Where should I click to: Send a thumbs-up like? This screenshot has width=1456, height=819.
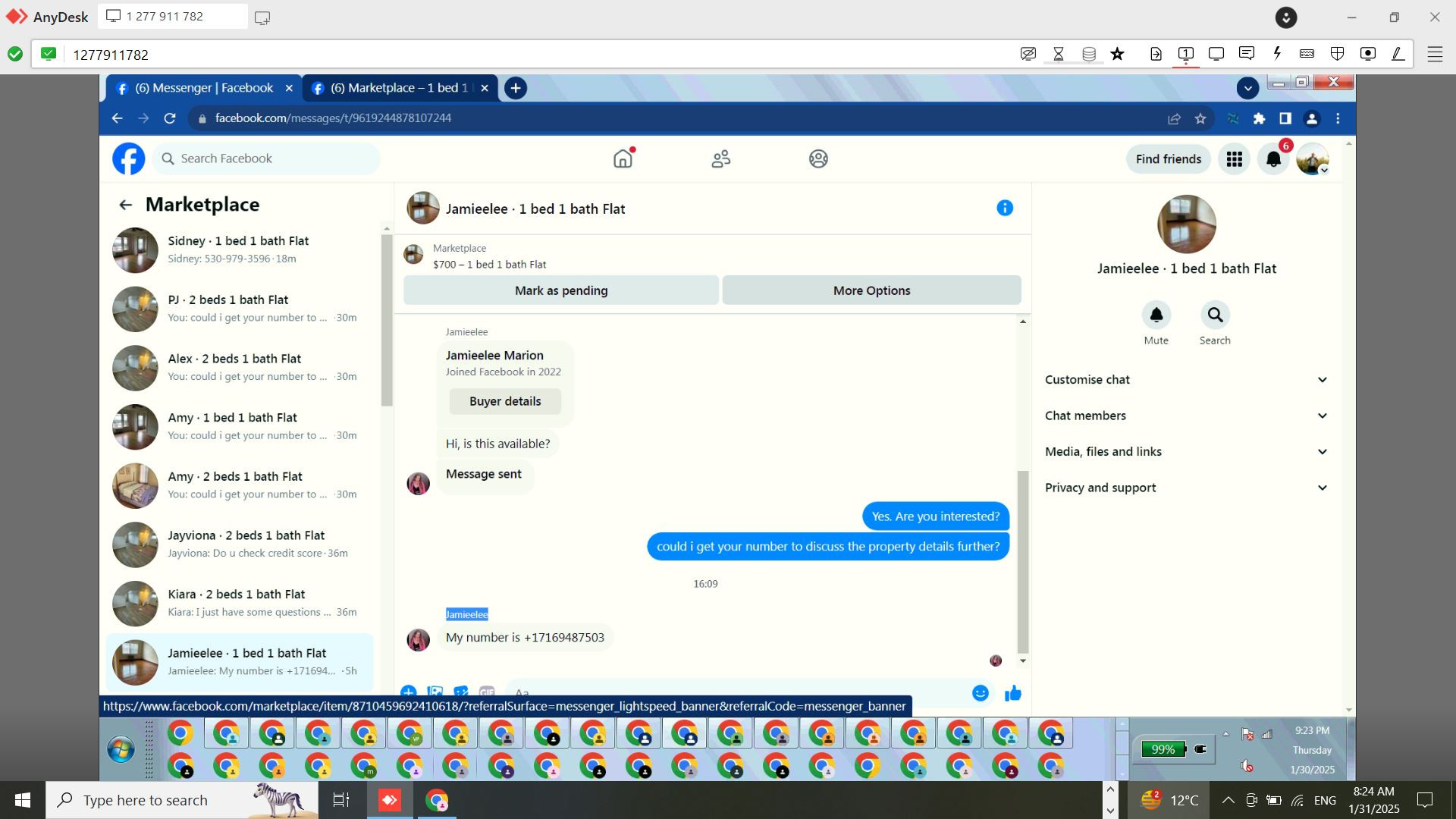[x=1013, y=692]
